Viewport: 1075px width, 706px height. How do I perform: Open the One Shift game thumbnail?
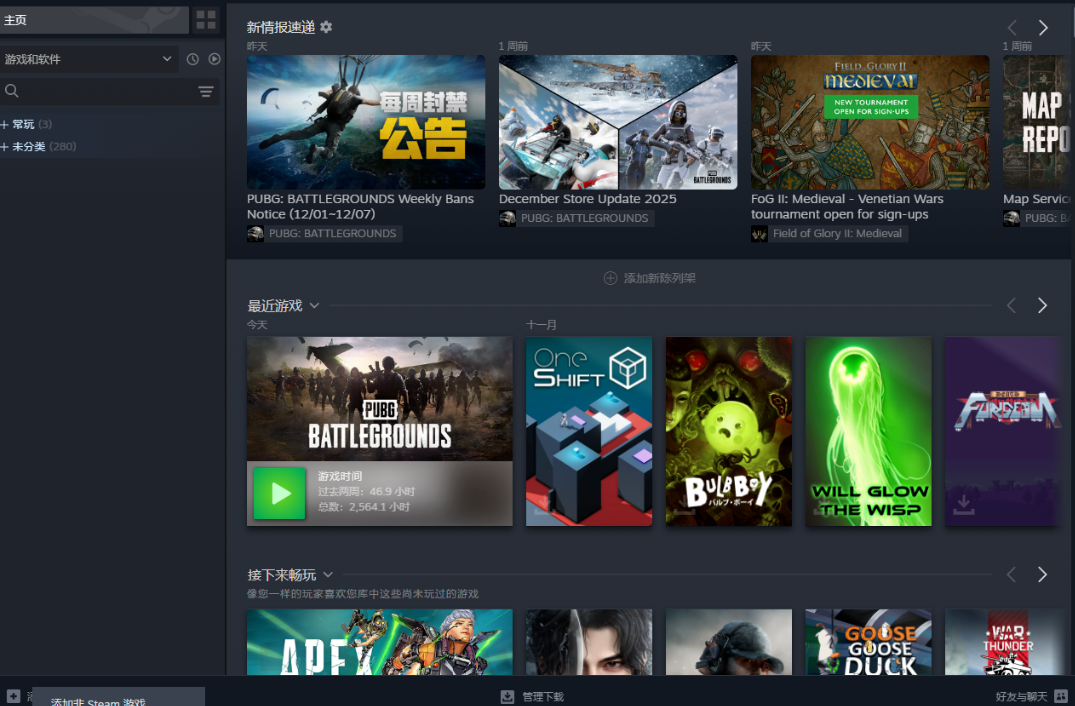pyautogui.click(x=588, y=431)
